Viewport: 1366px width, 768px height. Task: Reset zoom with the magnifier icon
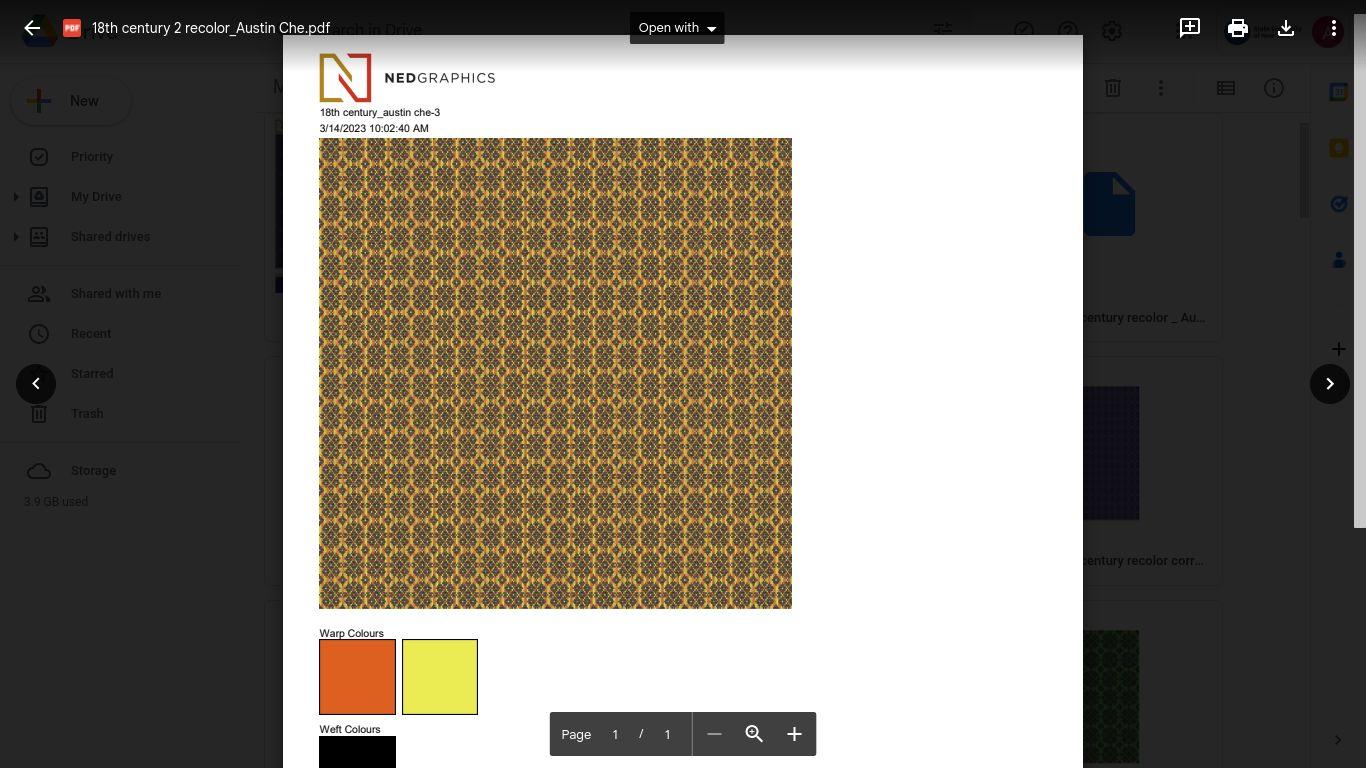754,734
